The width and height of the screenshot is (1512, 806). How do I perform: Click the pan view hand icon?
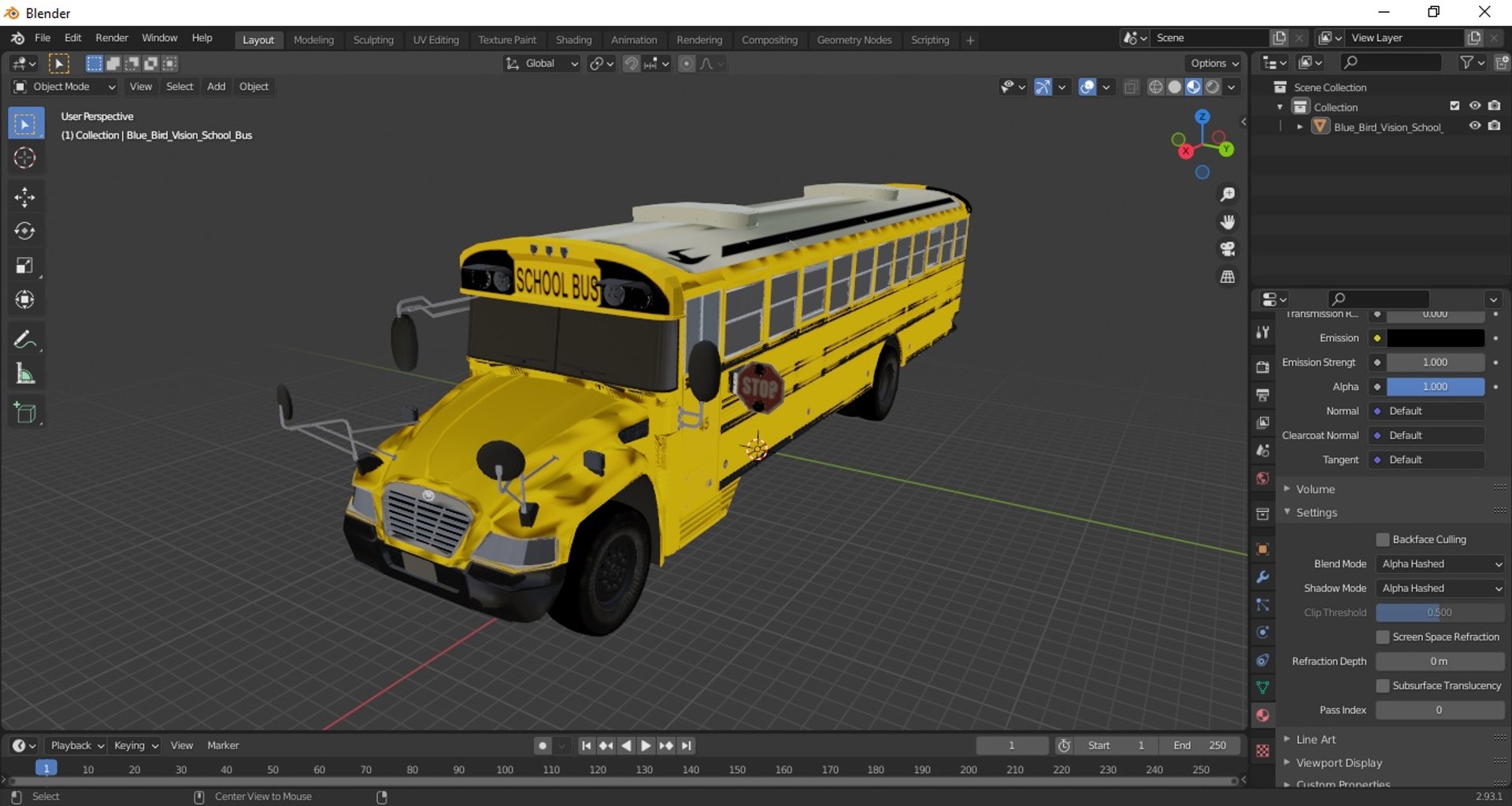(x=1227, y=222)
